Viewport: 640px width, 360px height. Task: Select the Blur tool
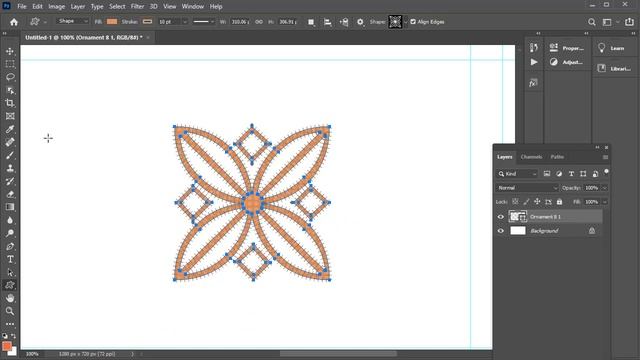coord(10,220)
